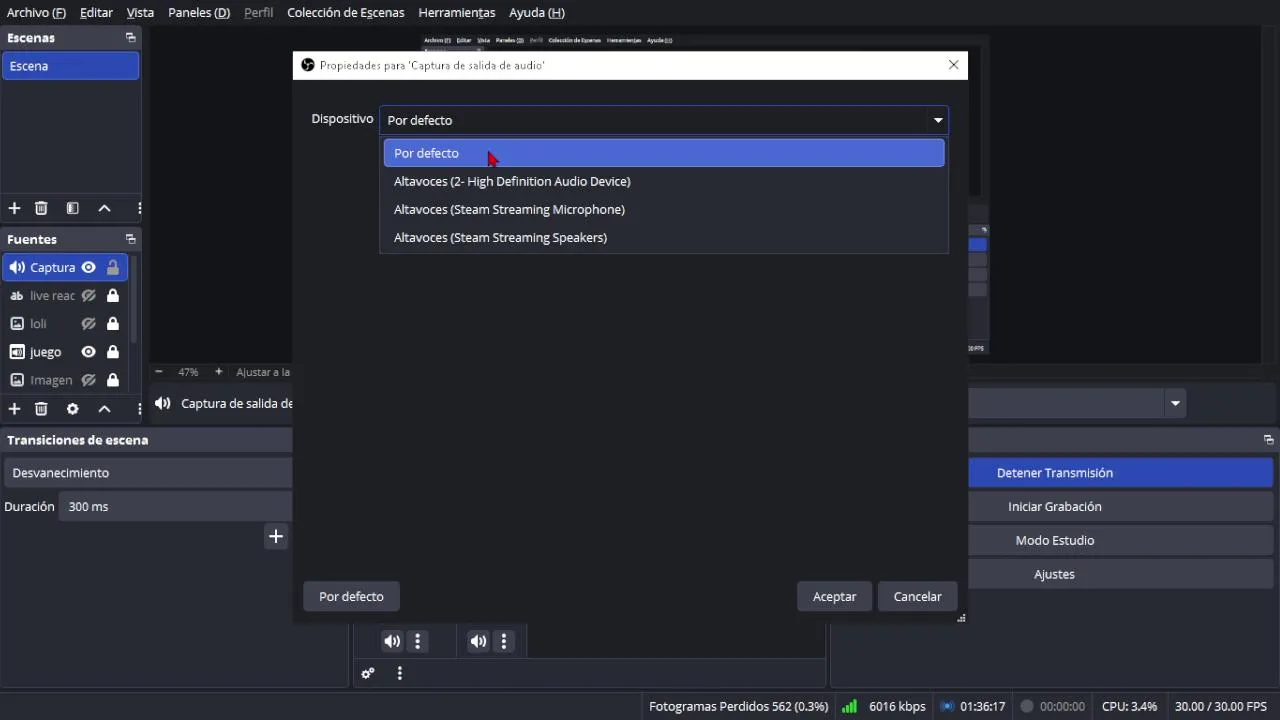1280x720 pixels.
Task: Select Altavoces Steam Streaming Speakers
Action: [664, 237]
